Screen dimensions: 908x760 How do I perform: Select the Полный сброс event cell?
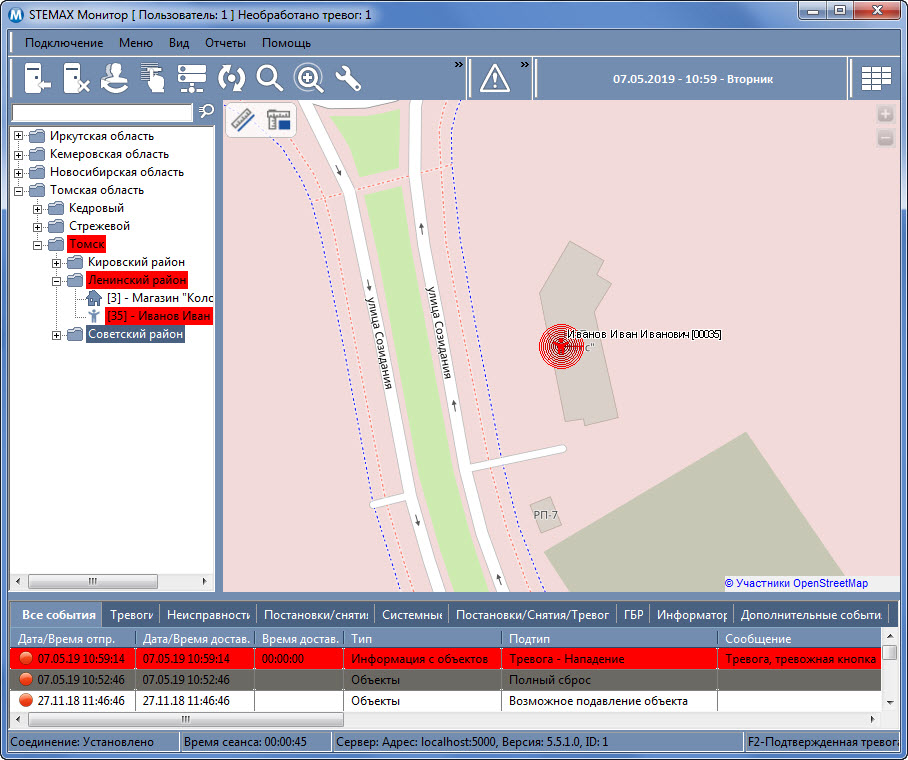(x=610, y=679)
